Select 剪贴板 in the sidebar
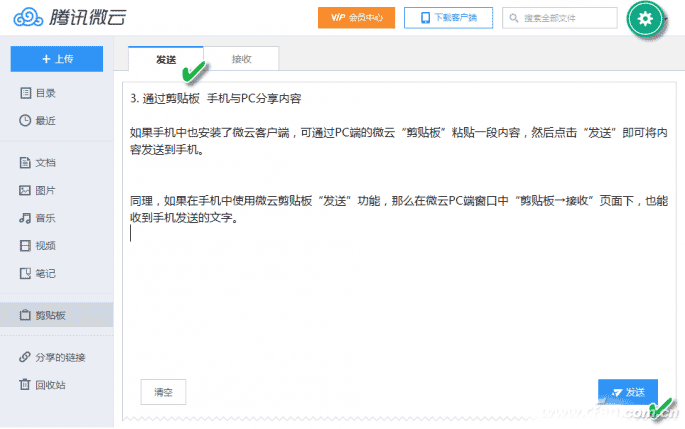 57,315
